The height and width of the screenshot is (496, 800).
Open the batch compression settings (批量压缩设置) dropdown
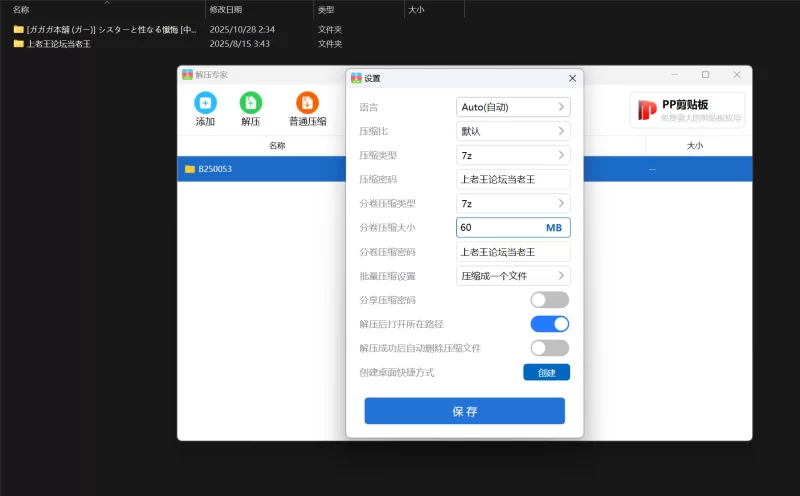(513, 275)
